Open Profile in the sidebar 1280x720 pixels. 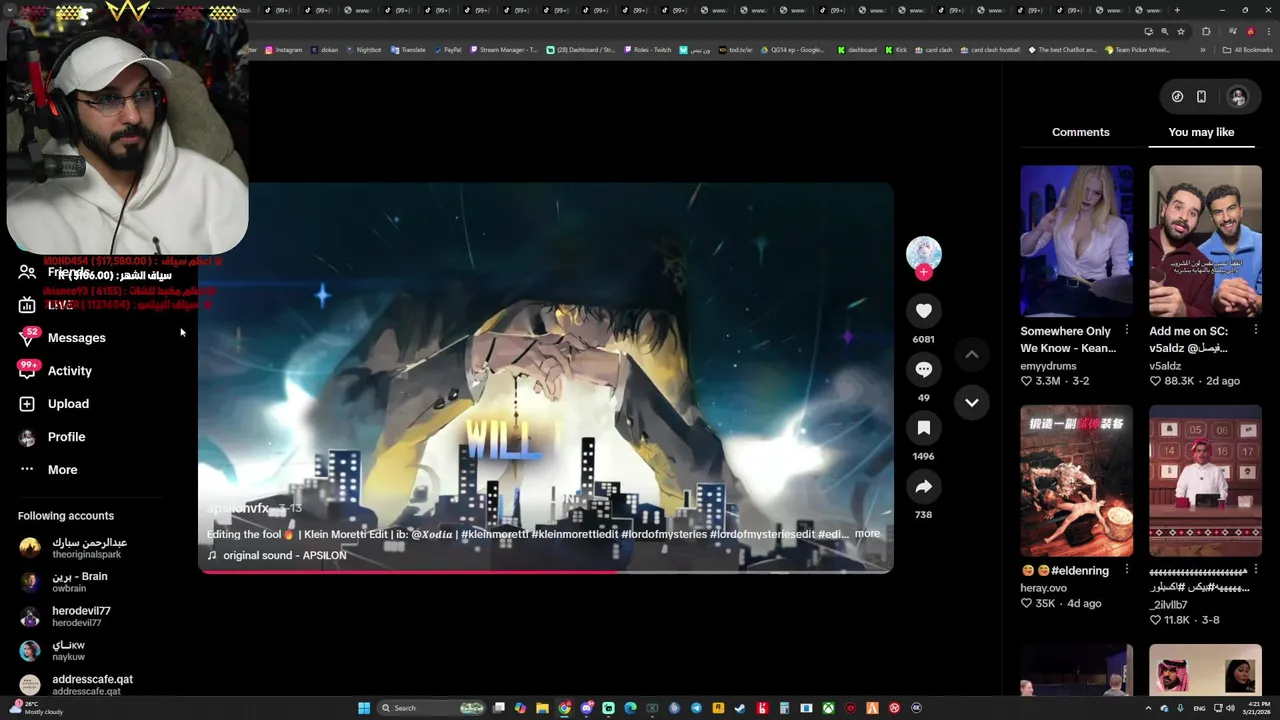tap(66, 437)
